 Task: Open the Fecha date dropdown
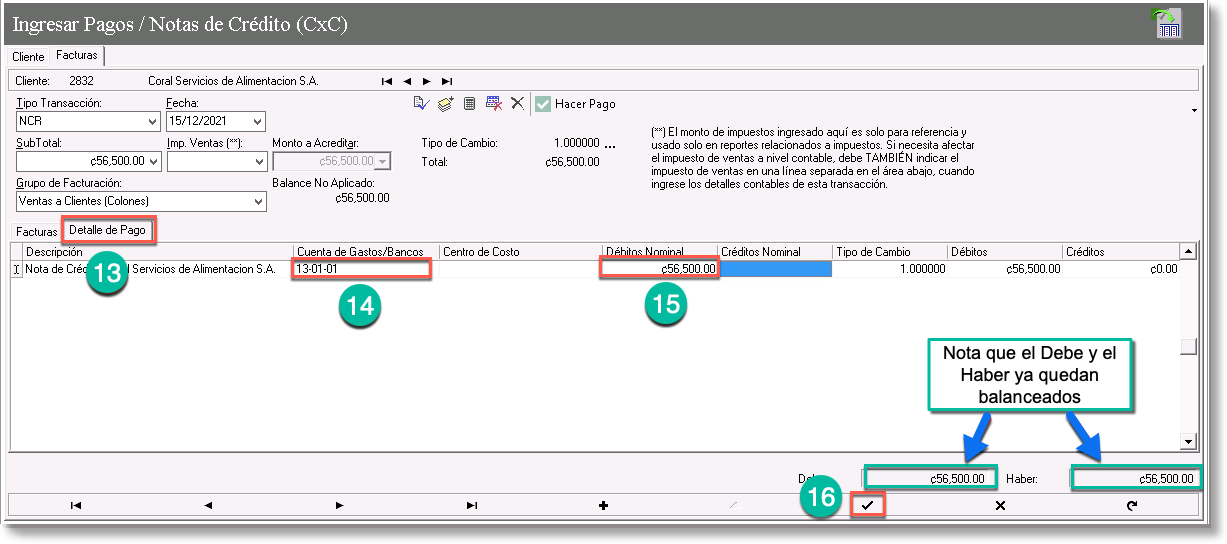tap(257, 121)
